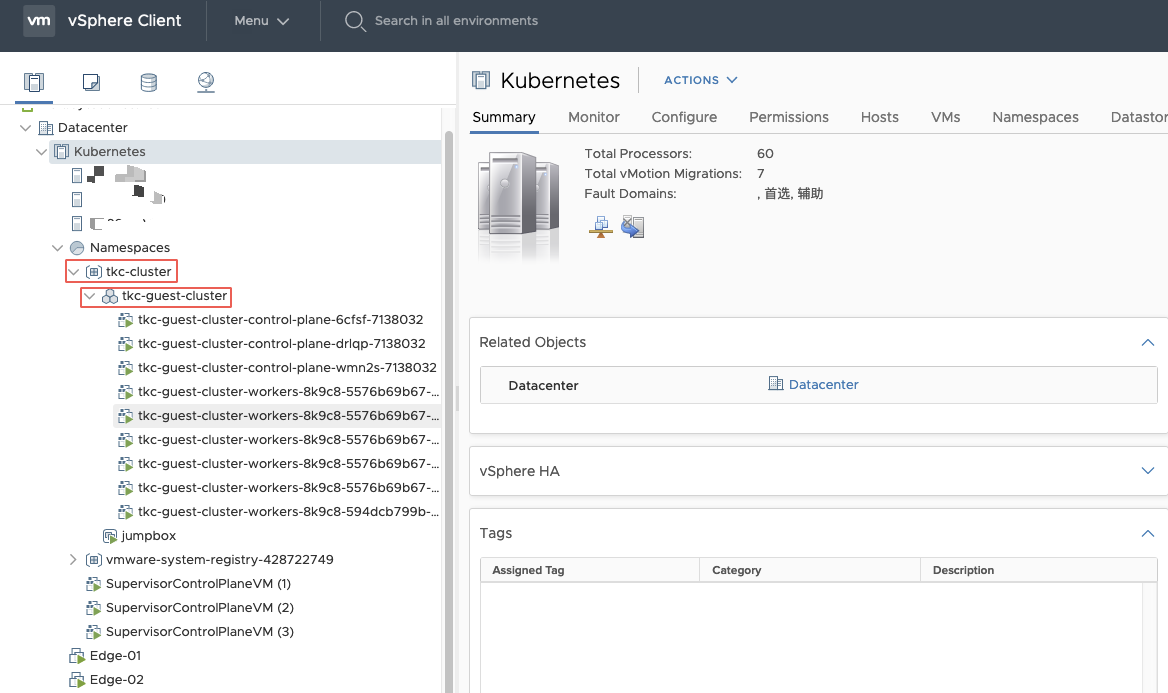Image resolution: width=1168 pixels, height=693 pixels.
Task: Collapse the Tags panel
Action: pyautogui.click(x=1148, y=534)
